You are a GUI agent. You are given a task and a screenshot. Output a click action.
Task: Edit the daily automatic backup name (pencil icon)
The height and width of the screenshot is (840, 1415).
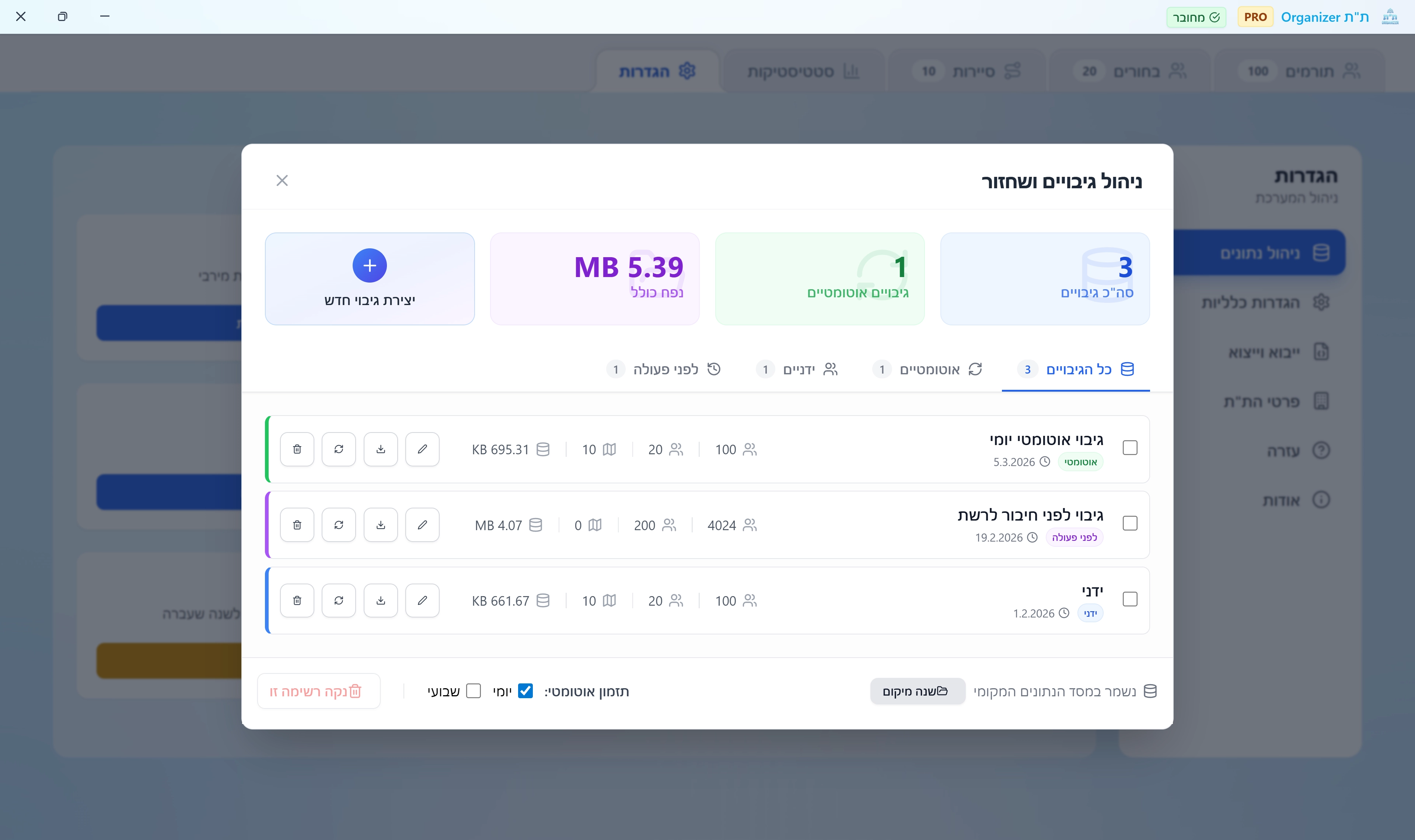pos(422,449)
